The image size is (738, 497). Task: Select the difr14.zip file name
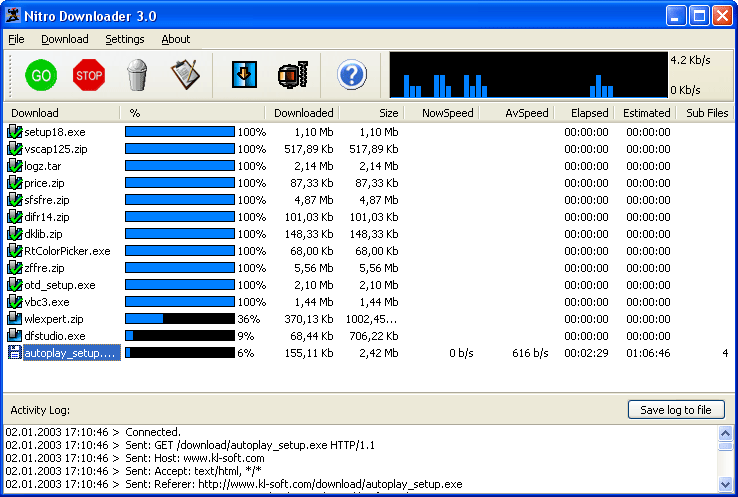click(x=47, y=217)
